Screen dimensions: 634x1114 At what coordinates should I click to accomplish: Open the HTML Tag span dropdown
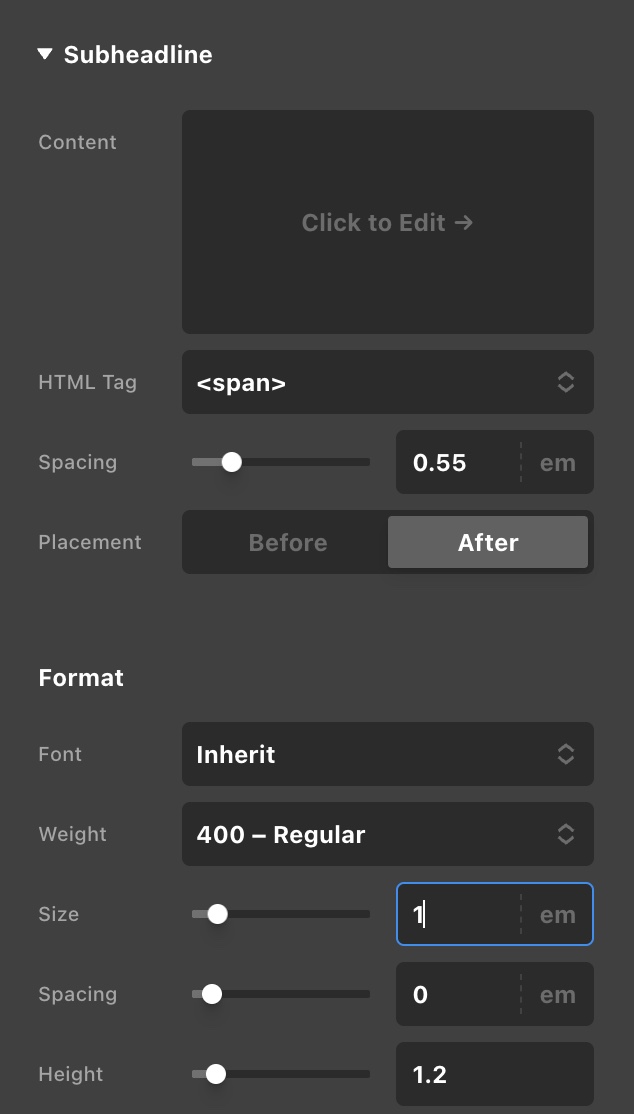pos(388,382)
